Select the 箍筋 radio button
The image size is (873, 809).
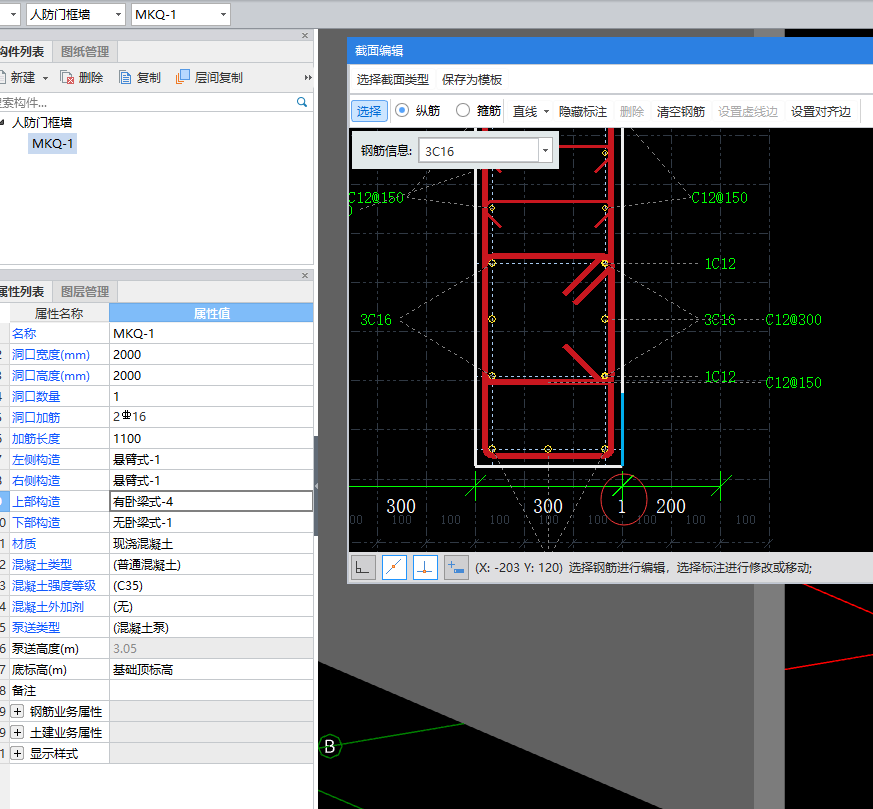click(463, 110)
